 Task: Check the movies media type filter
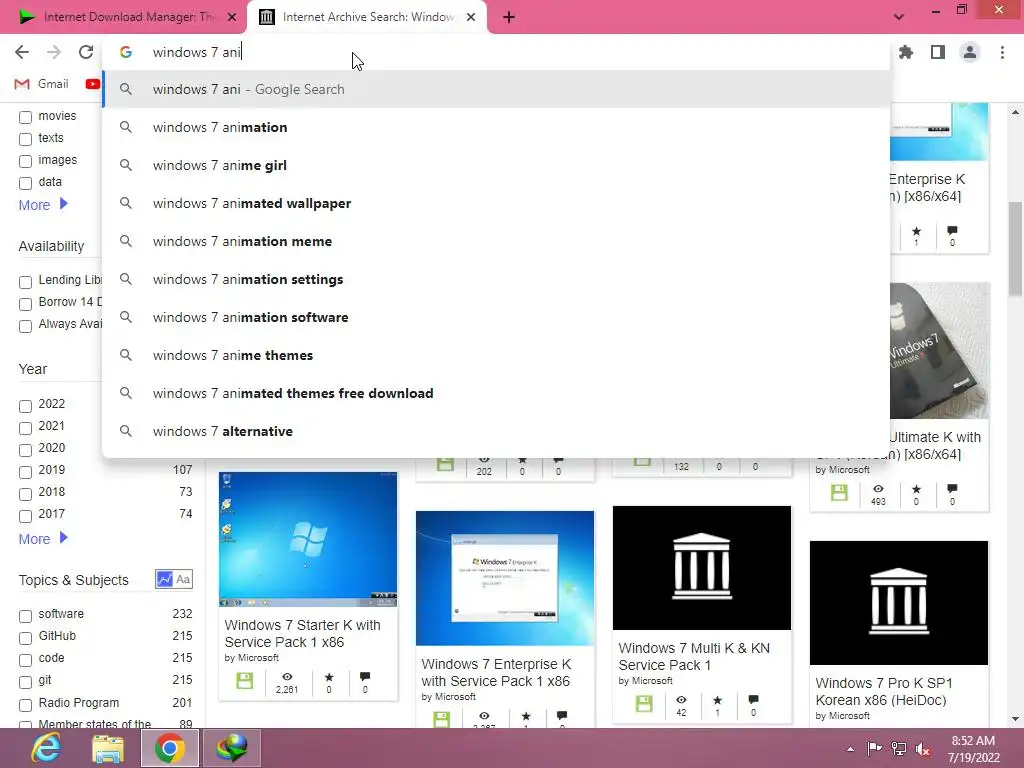click(25, 117)
